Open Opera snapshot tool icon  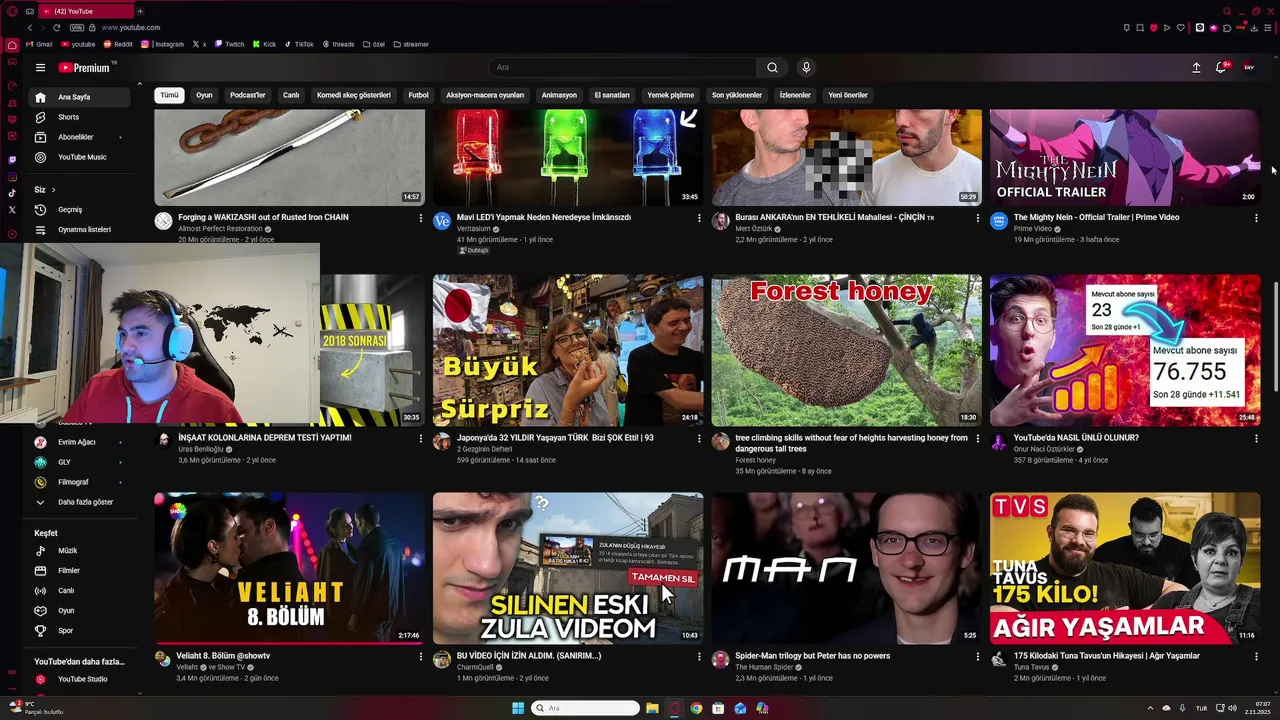click(1140, 28)
